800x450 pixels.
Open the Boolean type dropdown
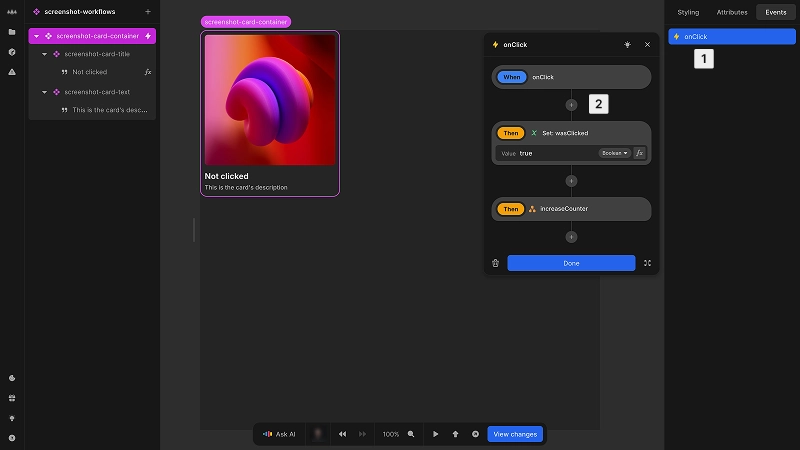[615, 153]
